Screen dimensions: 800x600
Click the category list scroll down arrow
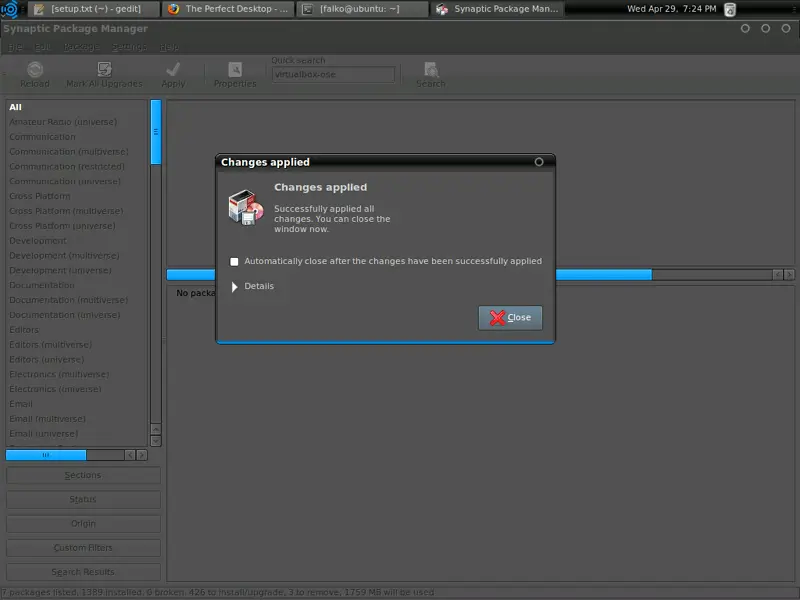point(156,441)
